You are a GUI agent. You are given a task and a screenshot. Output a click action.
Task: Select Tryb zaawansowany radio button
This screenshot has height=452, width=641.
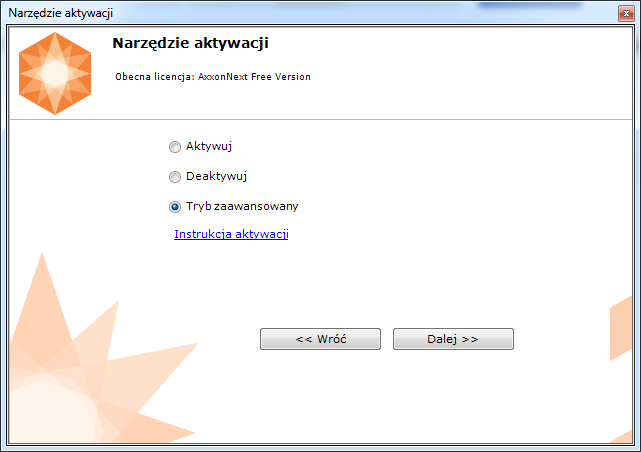tap(175, 207)
